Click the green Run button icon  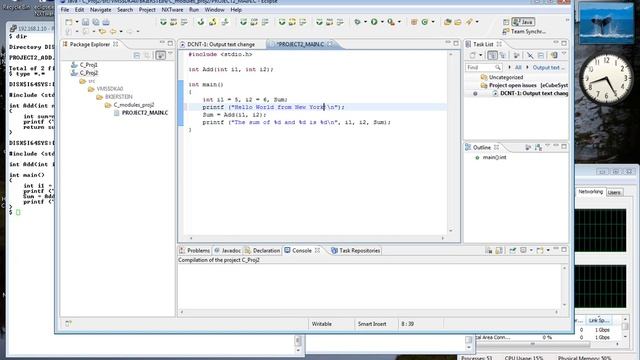point(374,22)
